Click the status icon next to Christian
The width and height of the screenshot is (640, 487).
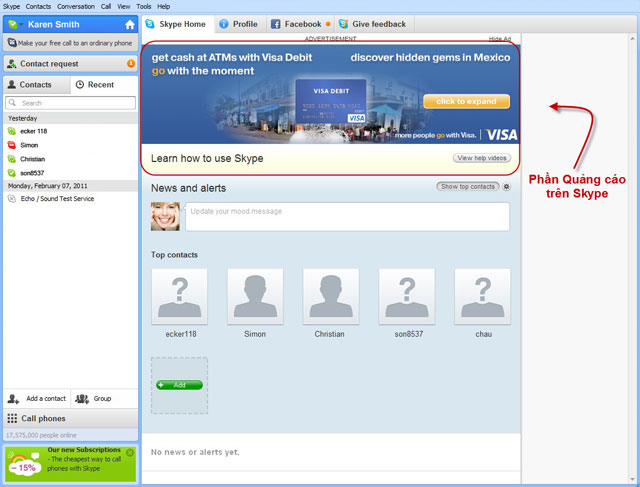click(12, 159)
